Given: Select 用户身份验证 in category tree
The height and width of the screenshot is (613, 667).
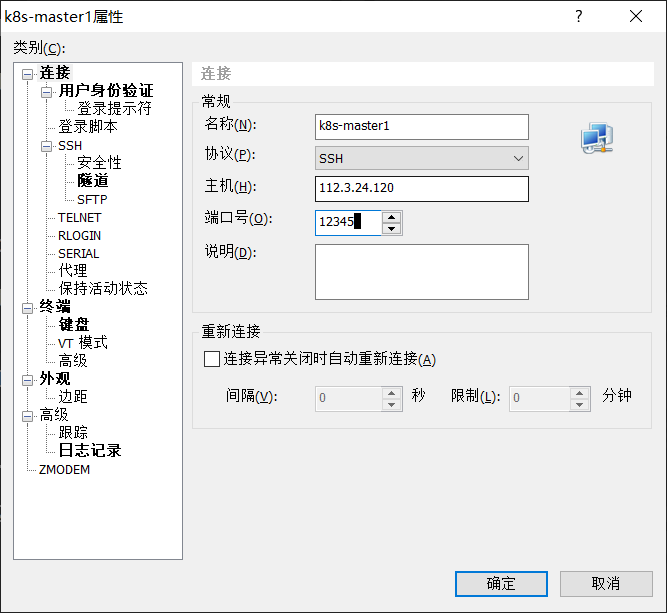Looking at the screenshot, I should pyautogui.click(x=106, y=91).
